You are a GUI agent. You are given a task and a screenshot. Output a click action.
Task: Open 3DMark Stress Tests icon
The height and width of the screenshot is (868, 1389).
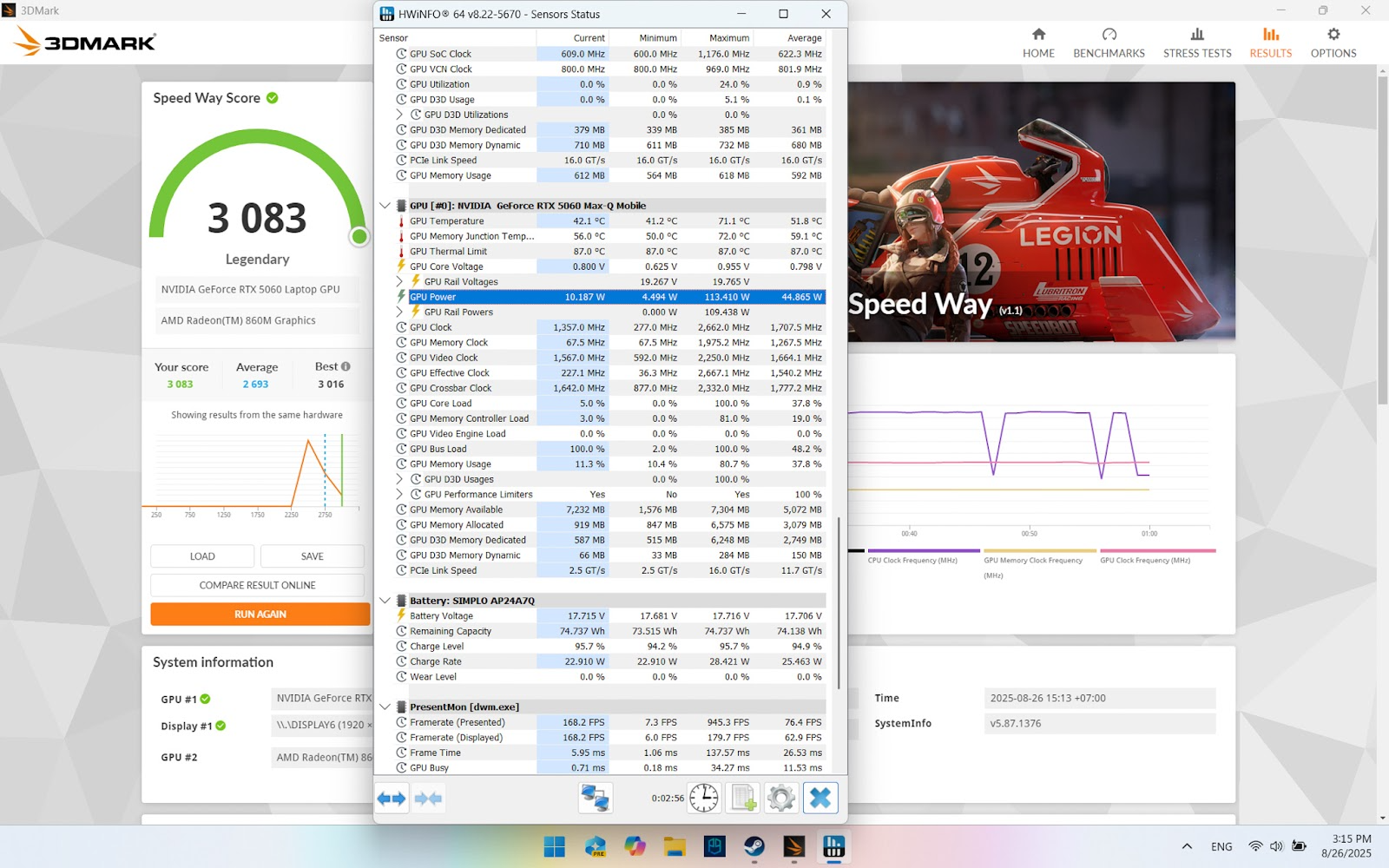coord(1197,35)
